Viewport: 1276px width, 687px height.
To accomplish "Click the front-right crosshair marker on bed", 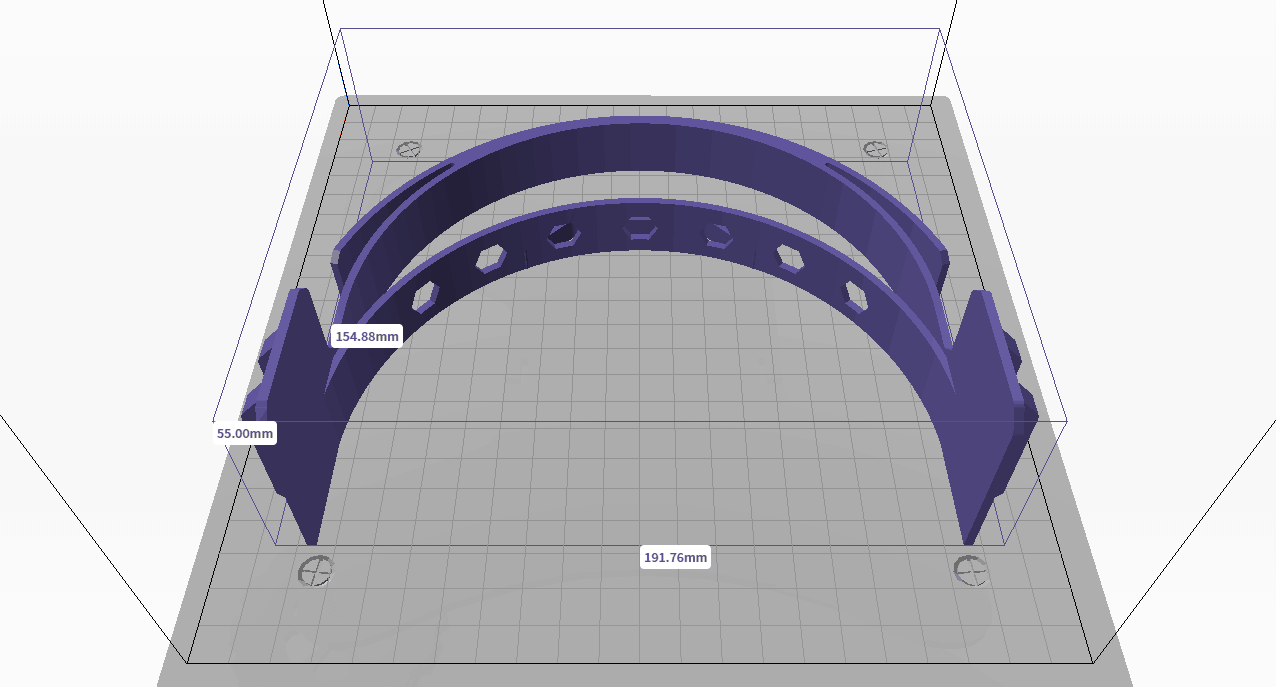I will tap(970, 570).
